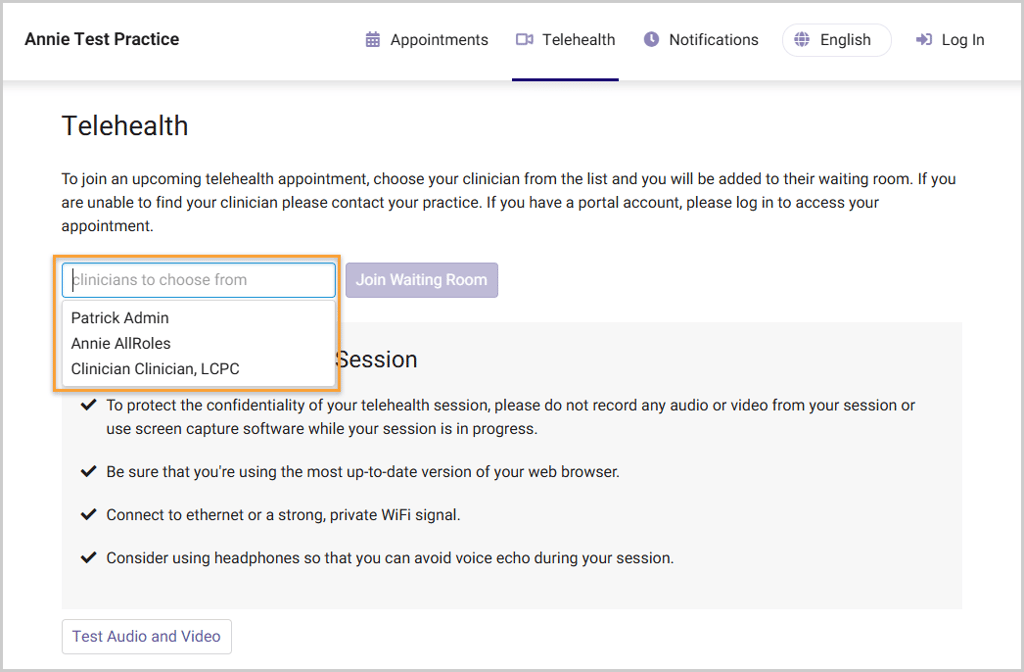
Task: Click the calendar icon beside Appointments
Action: click(x=373, y=40)
